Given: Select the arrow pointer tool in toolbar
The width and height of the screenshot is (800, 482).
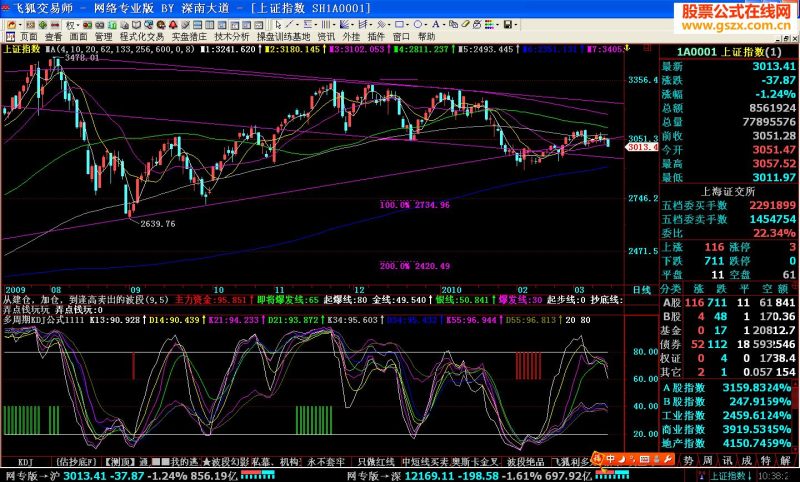Looking at the screenshot, I should (278, 24).
